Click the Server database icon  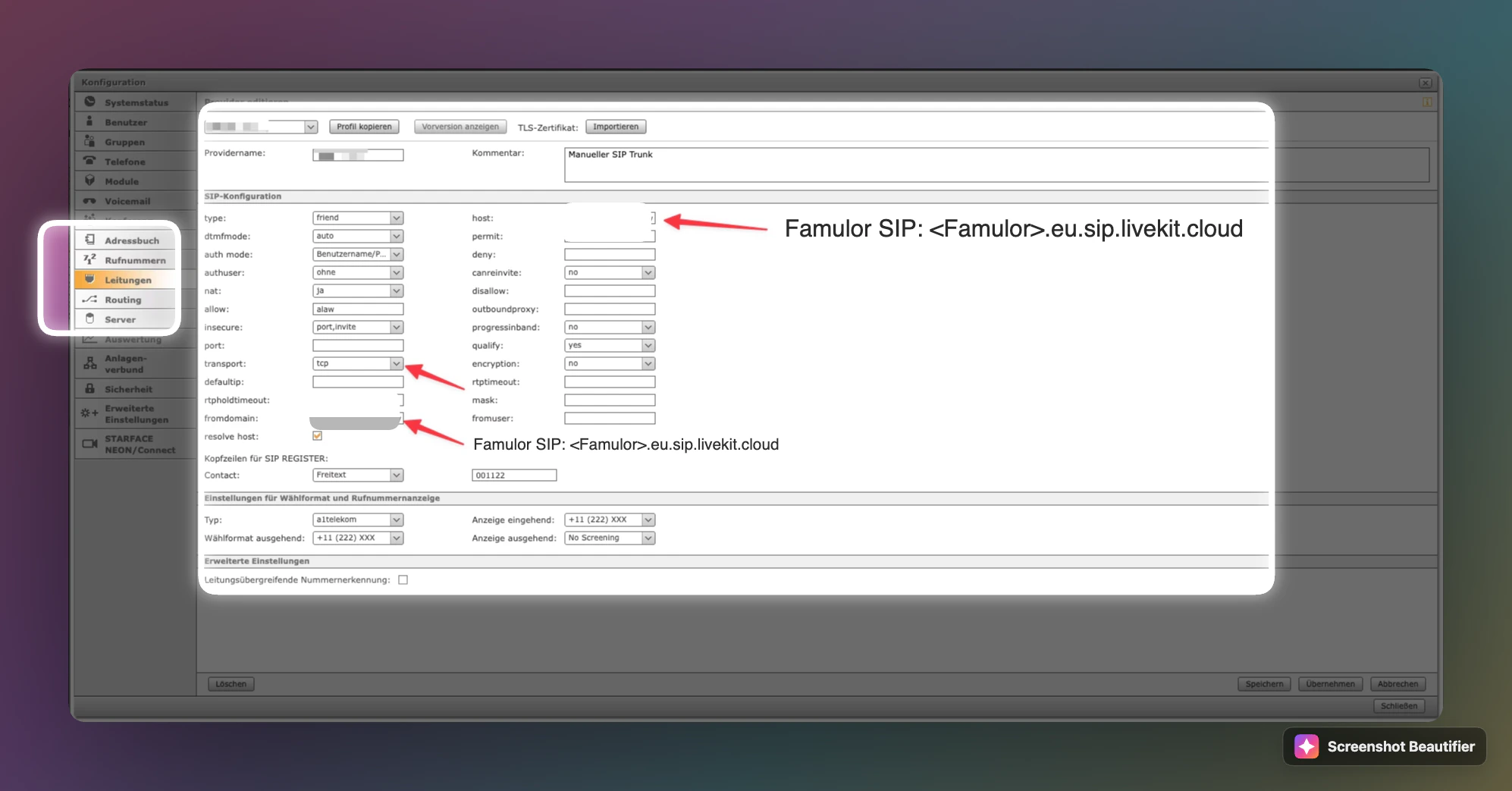[89, 319]
